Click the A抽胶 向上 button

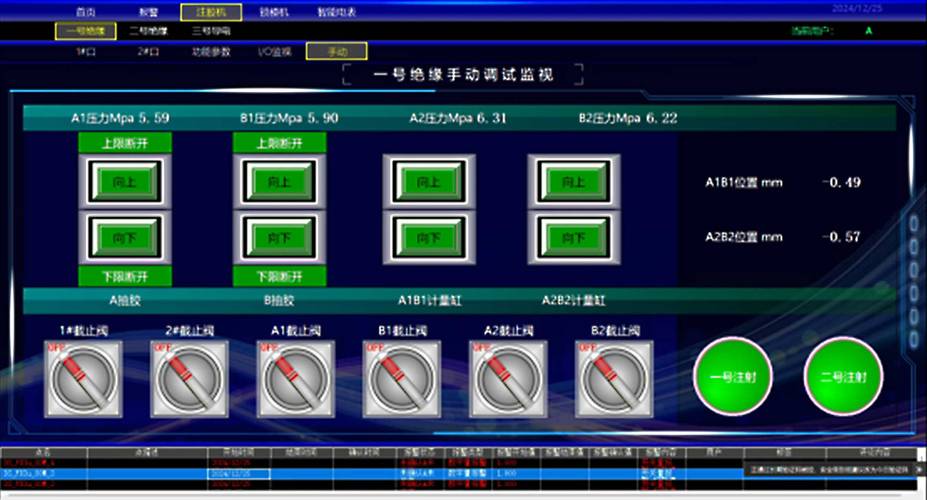coord(125,181)
